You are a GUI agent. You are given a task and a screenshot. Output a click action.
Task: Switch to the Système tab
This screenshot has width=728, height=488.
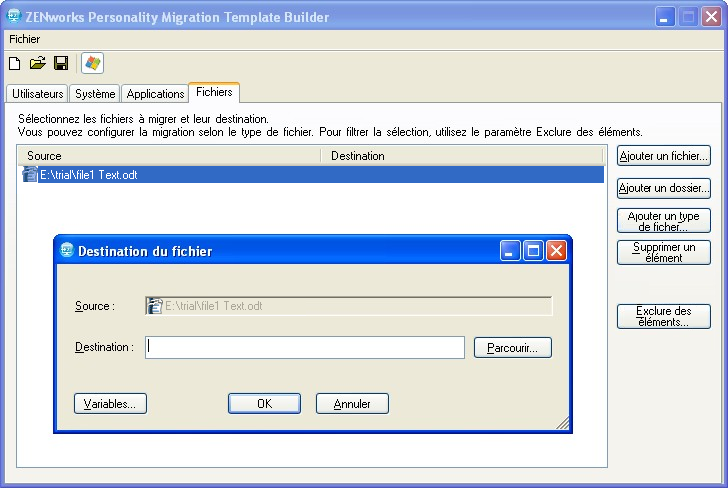pos(95,94)
